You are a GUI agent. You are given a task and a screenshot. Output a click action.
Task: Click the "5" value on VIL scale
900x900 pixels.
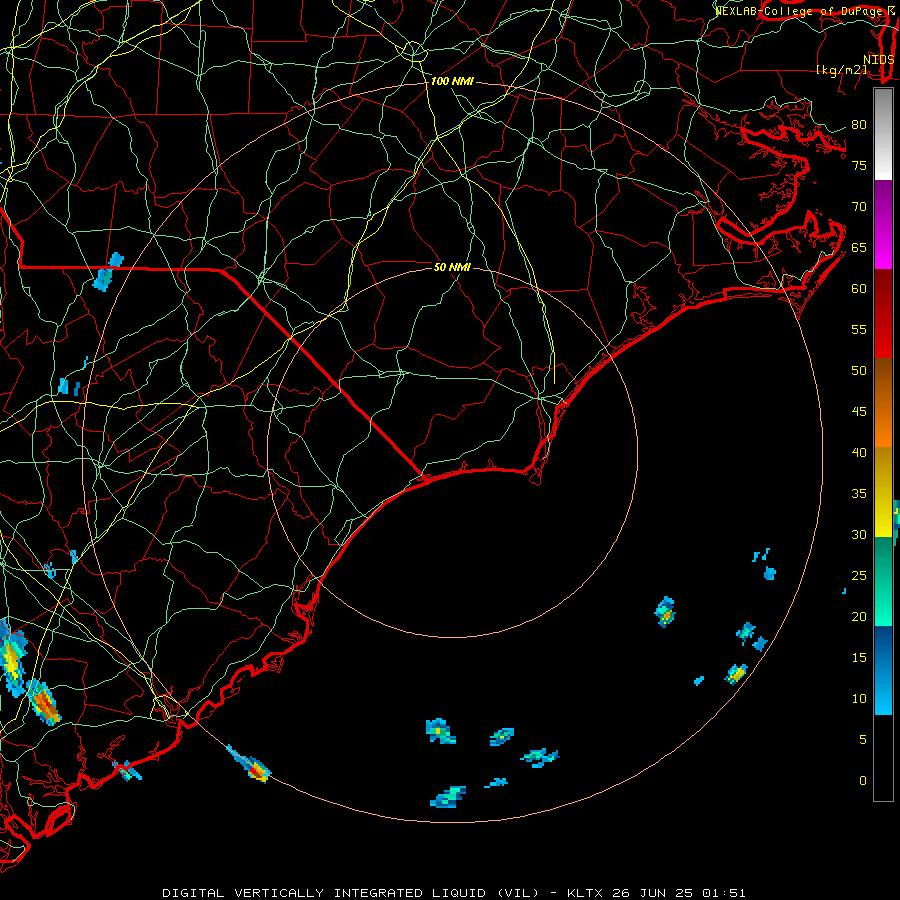click(863, 740)
